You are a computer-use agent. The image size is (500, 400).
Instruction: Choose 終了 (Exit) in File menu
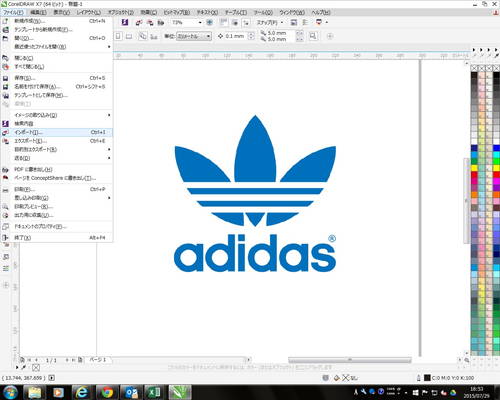tap(57, 238)
